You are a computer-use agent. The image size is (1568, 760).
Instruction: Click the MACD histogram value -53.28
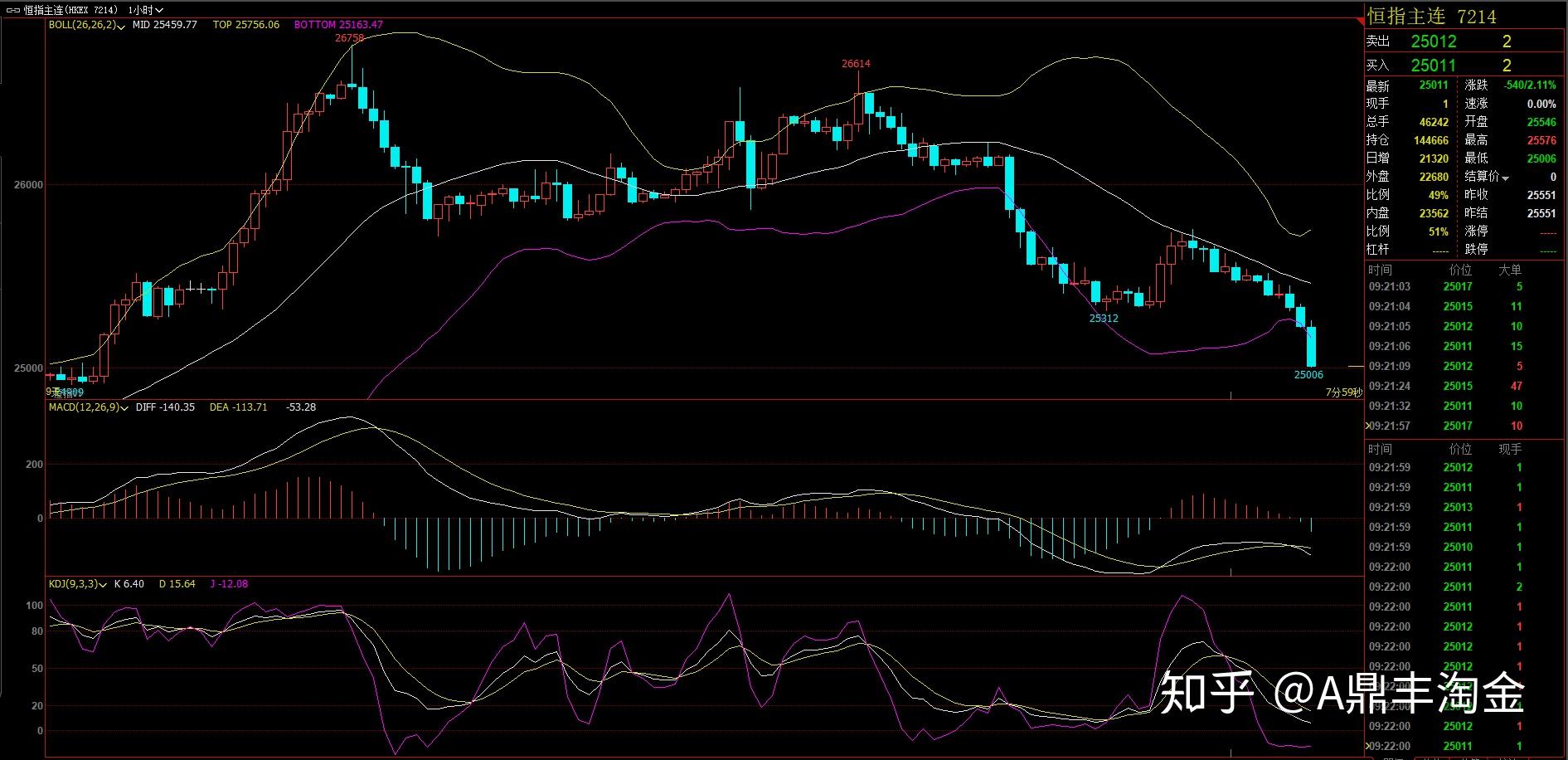click(x=301, y=407)
